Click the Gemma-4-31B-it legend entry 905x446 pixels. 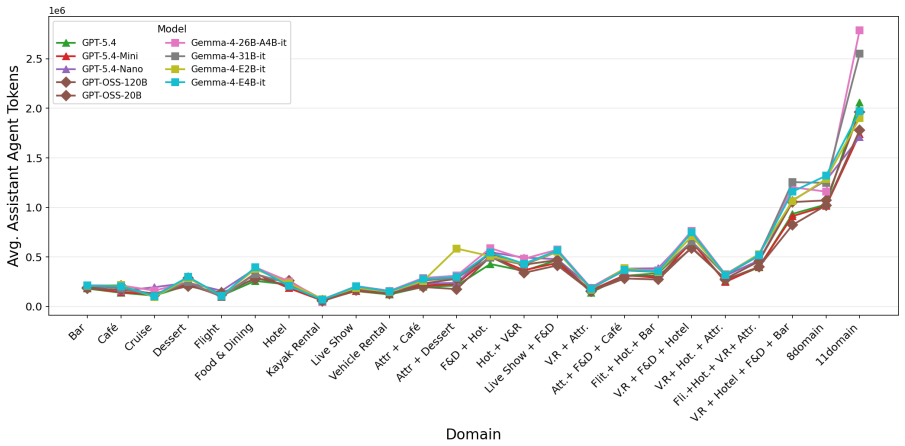click(x=213, y=56)
